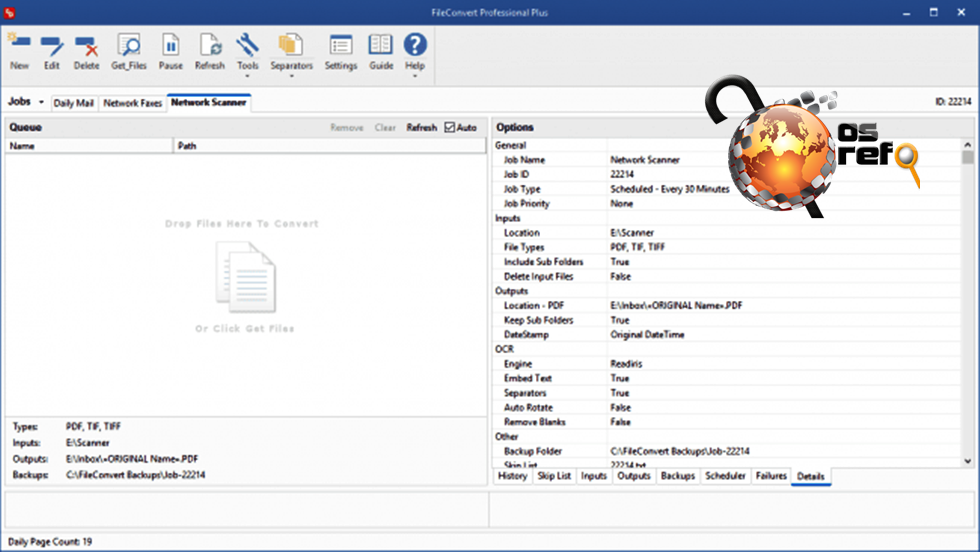The width and height of the screenshot is (980, 552).
Task: Click the New job toolbar icon
Action: click(x=19, y=52)
